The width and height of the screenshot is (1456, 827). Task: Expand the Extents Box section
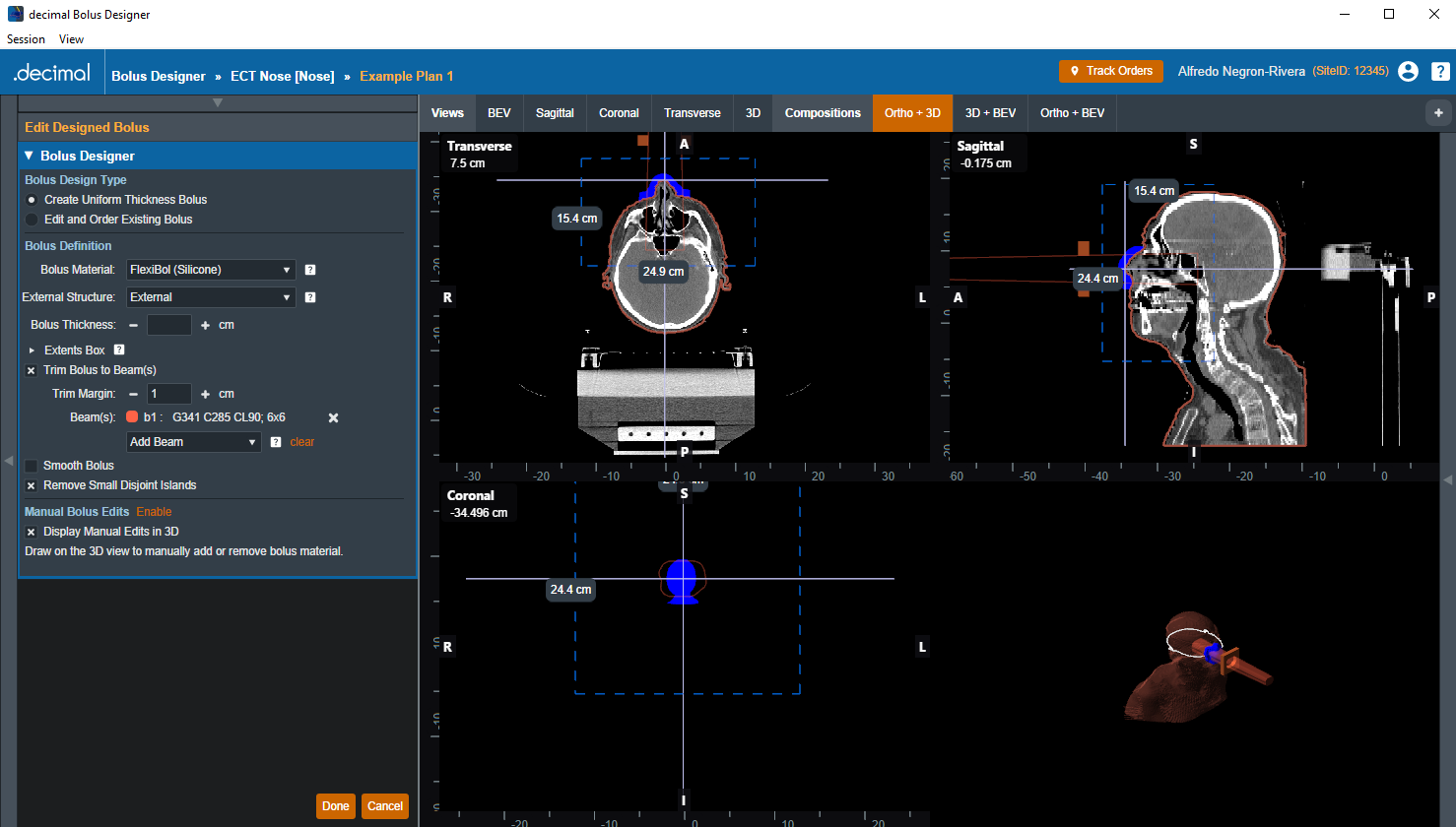click(32, 350)
